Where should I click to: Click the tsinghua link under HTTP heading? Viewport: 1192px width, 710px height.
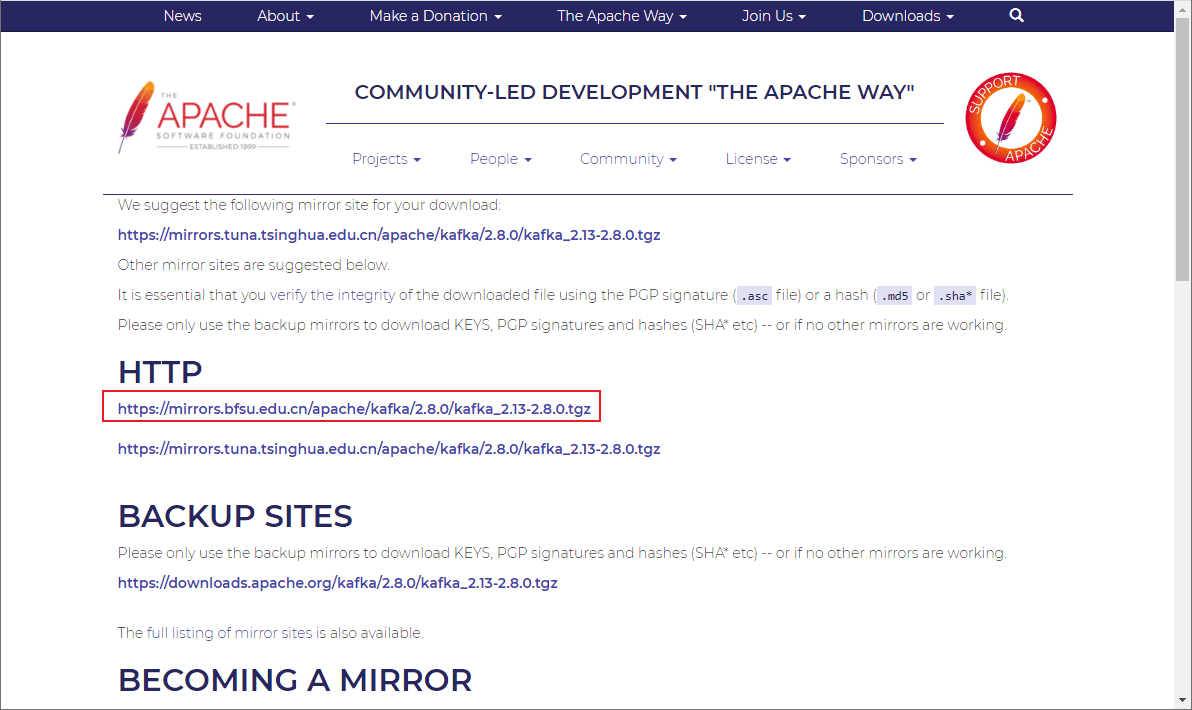click(388, 449)
